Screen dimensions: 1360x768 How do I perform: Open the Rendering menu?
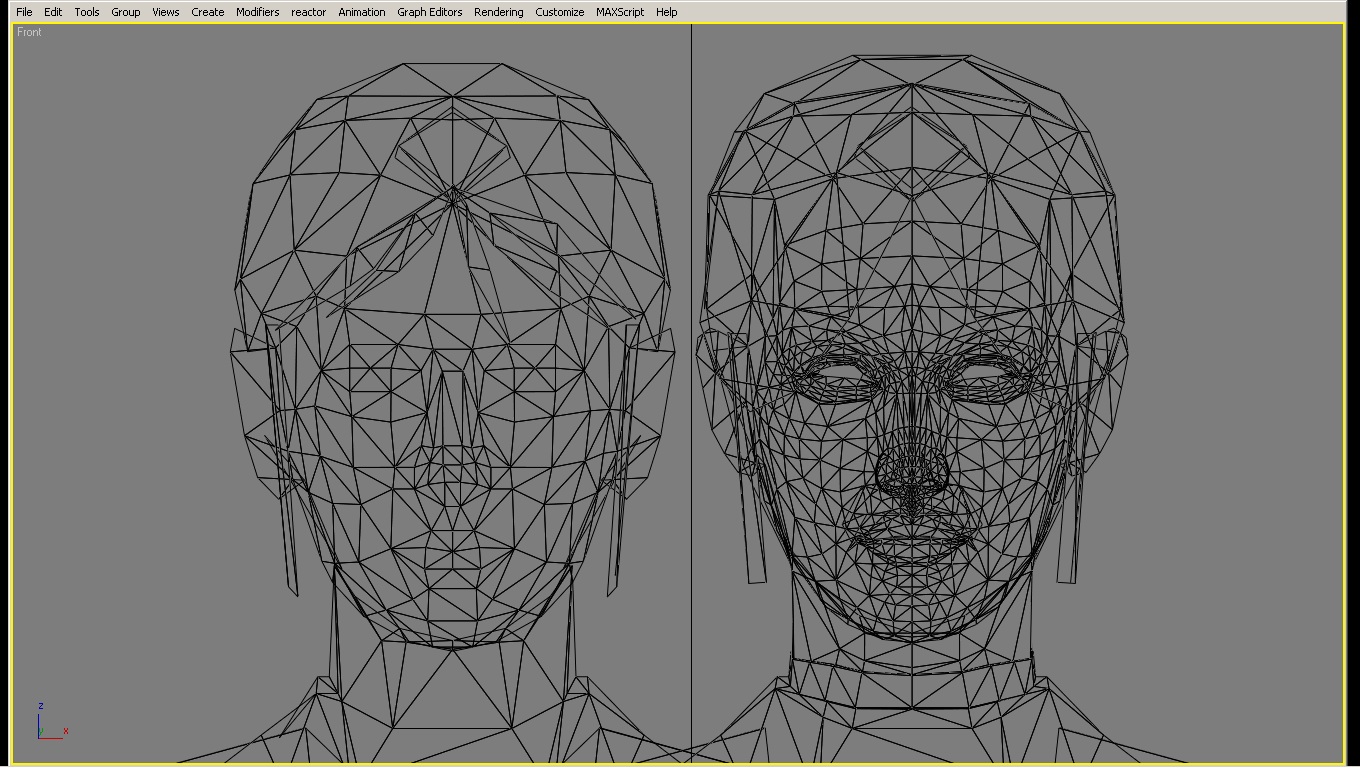coord(498,12)
